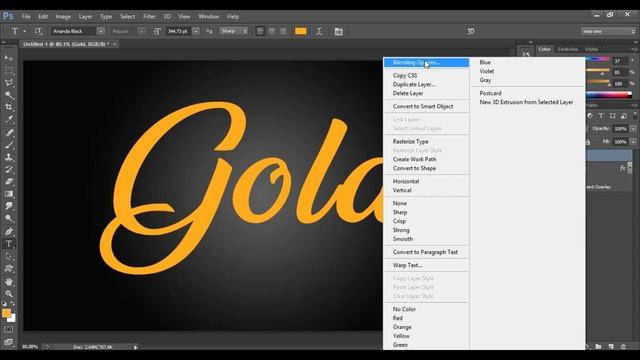Screen dimensions: 640x360
Task: Open the anti-aliasing Sharp dropdown
Action: pos(233,31)
